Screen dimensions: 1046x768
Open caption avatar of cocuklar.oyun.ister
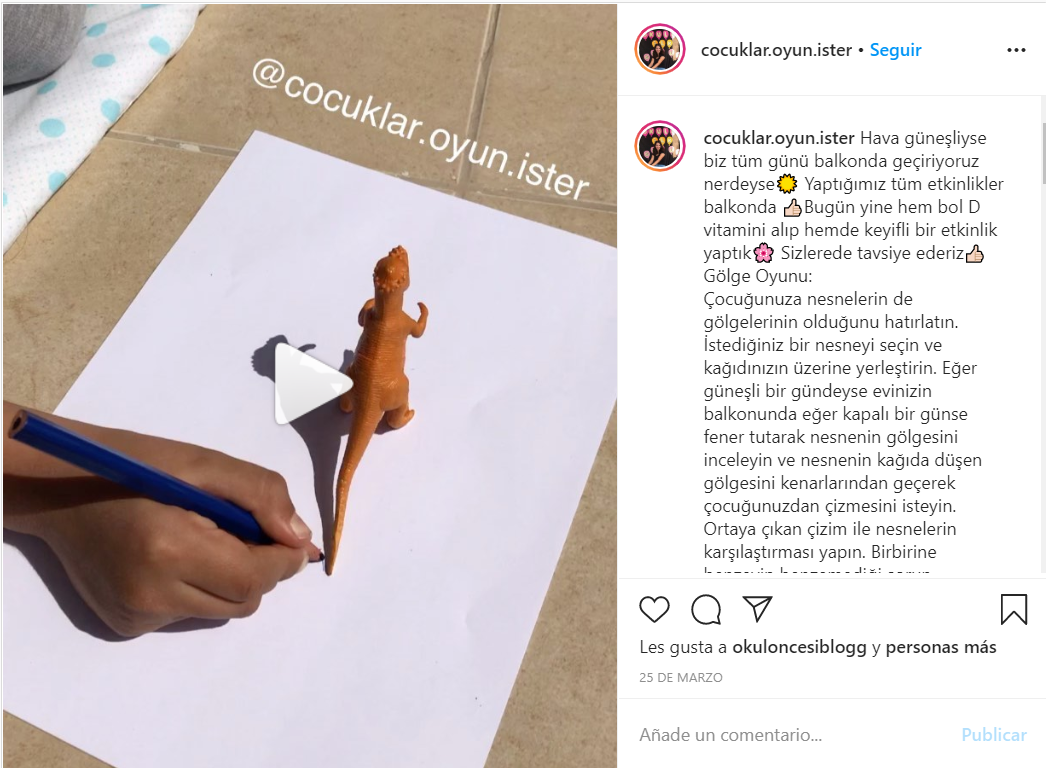(660, 146)
